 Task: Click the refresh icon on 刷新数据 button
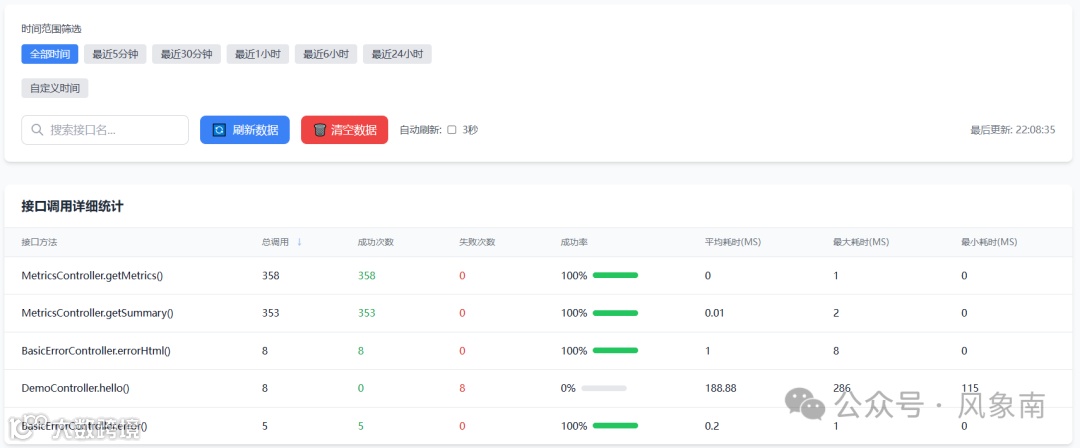(x=219, y=130)
